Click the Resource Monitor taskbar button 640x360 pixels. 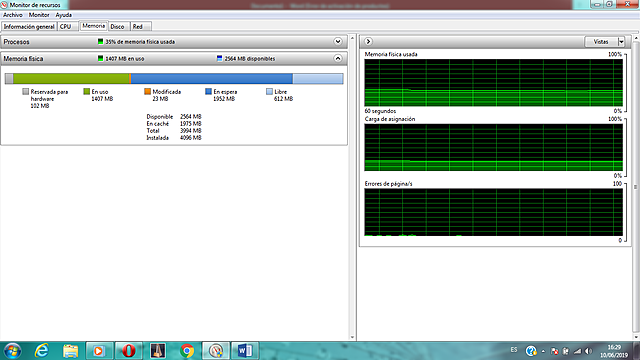tap(216, 351)
